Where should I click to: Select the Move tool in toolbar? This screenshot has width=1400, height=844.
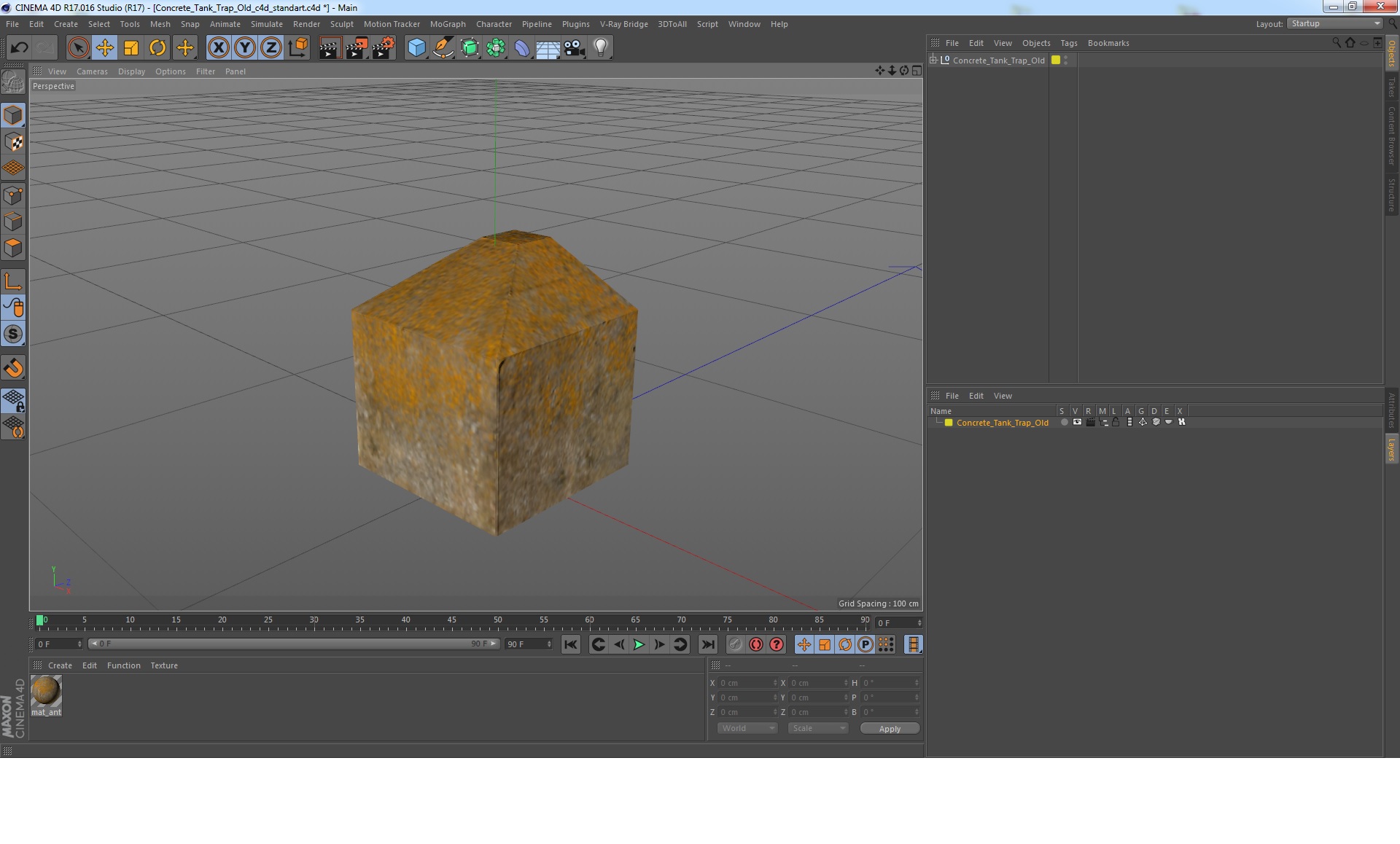[x=104, y=48]
